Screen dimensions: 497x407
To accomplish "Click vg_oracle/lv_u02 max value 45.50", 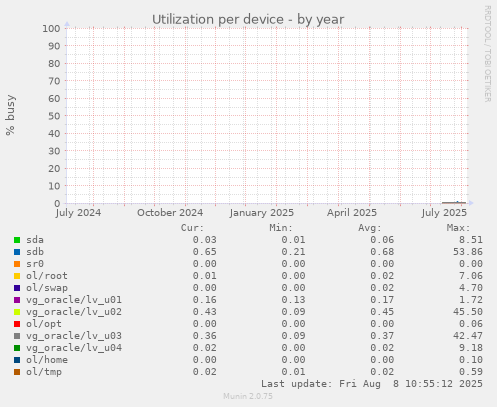I will (x=468, y=312).
